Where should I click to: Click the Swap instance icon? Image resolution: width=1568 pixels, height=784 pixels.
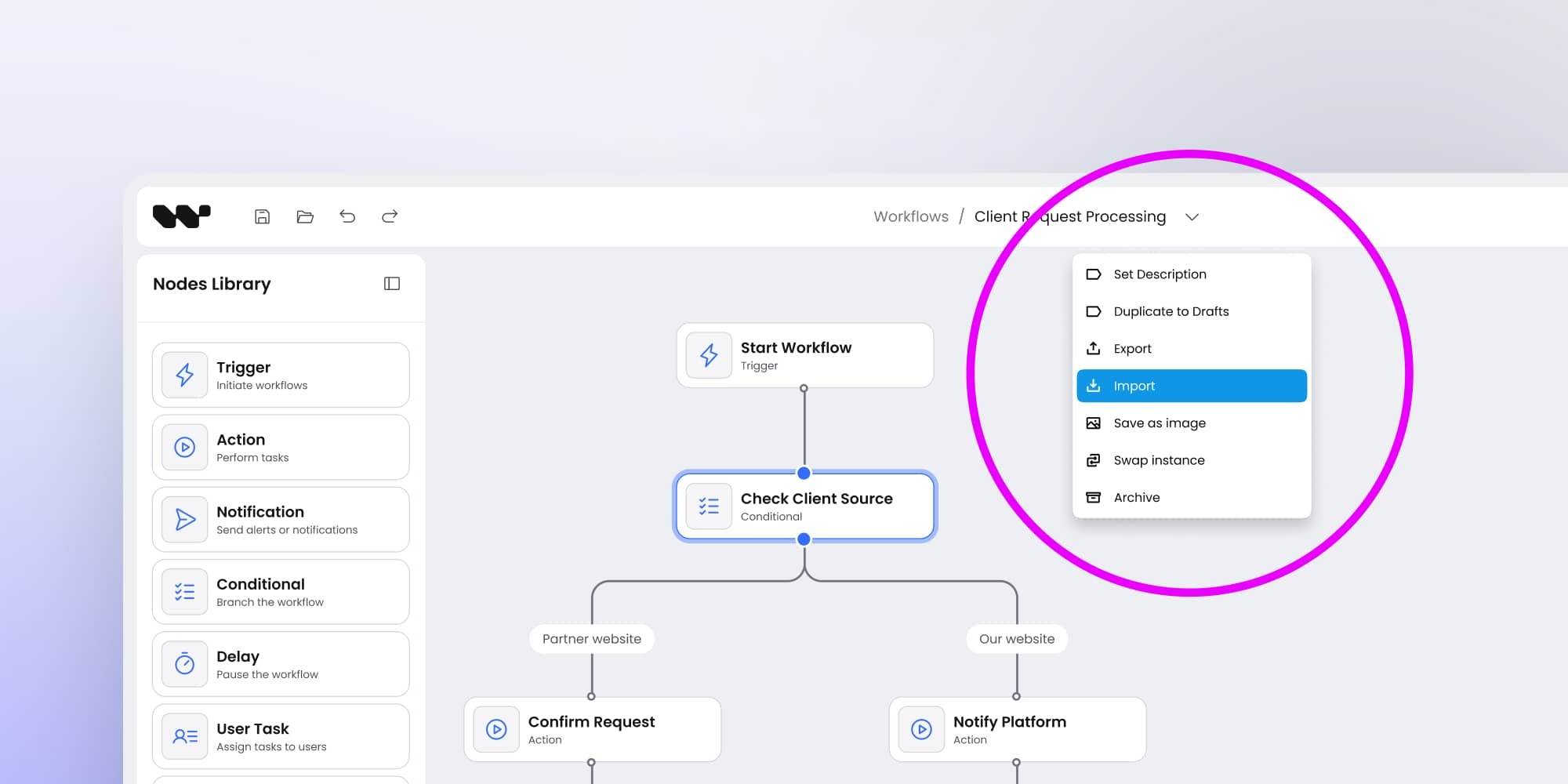1093,460
